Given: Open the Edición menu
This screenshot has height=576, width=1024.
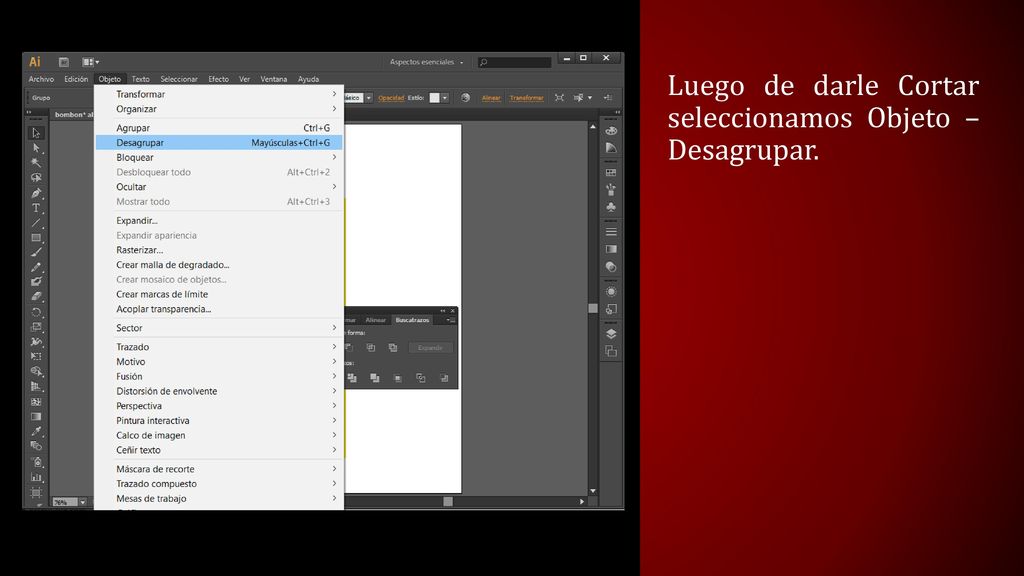Looking at the screenshot, I should [76, 79].
